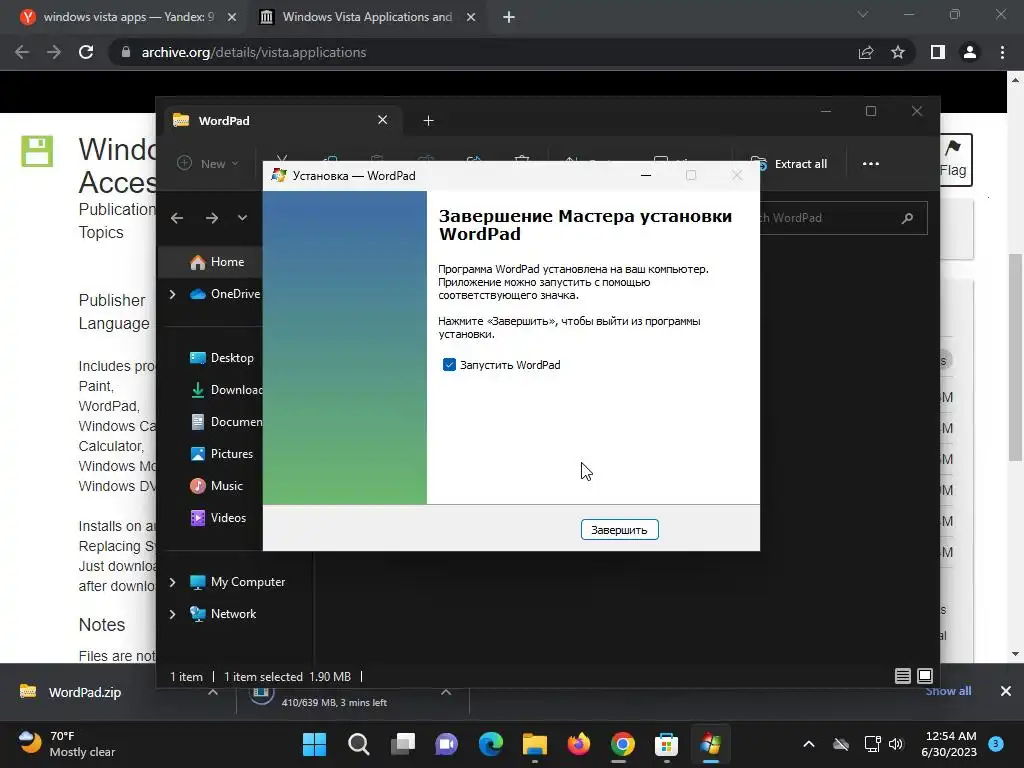
Task: Expand the My Computer node
Action: [x=172, y=582]
